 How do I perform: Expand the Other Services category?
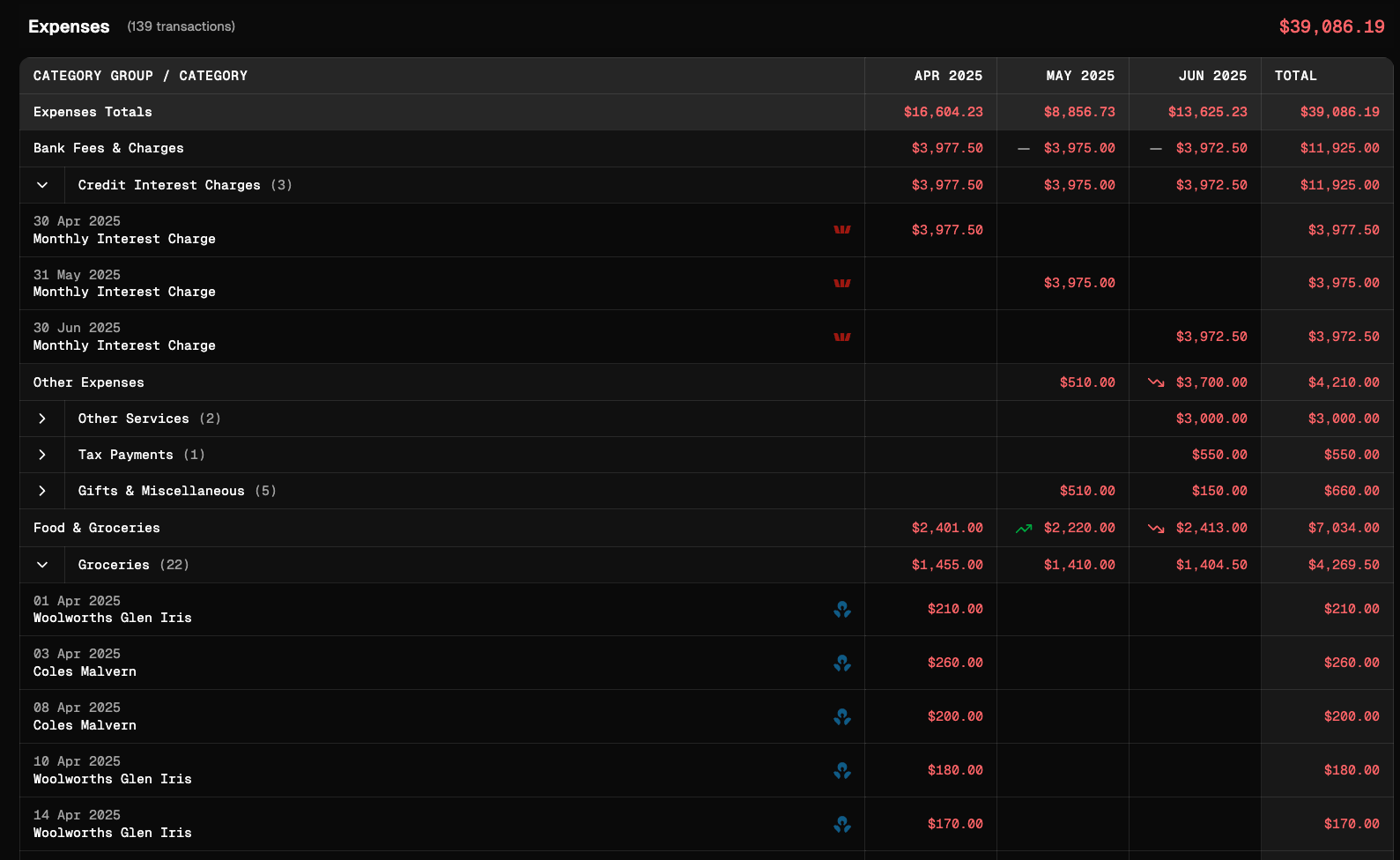click(x=42, y=419)
